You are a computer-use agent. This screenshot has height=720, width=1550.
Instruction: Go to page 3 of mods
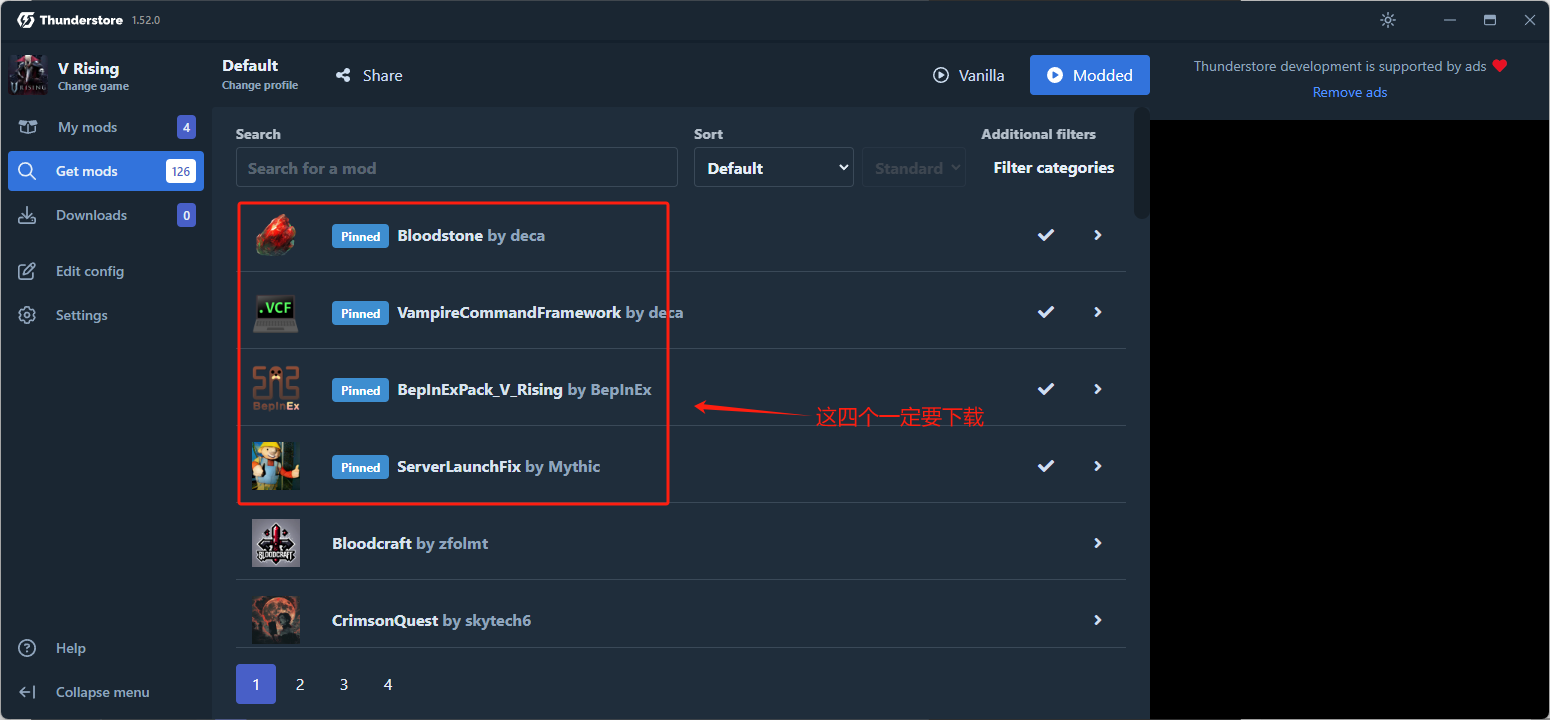click(x=344, y=684)
